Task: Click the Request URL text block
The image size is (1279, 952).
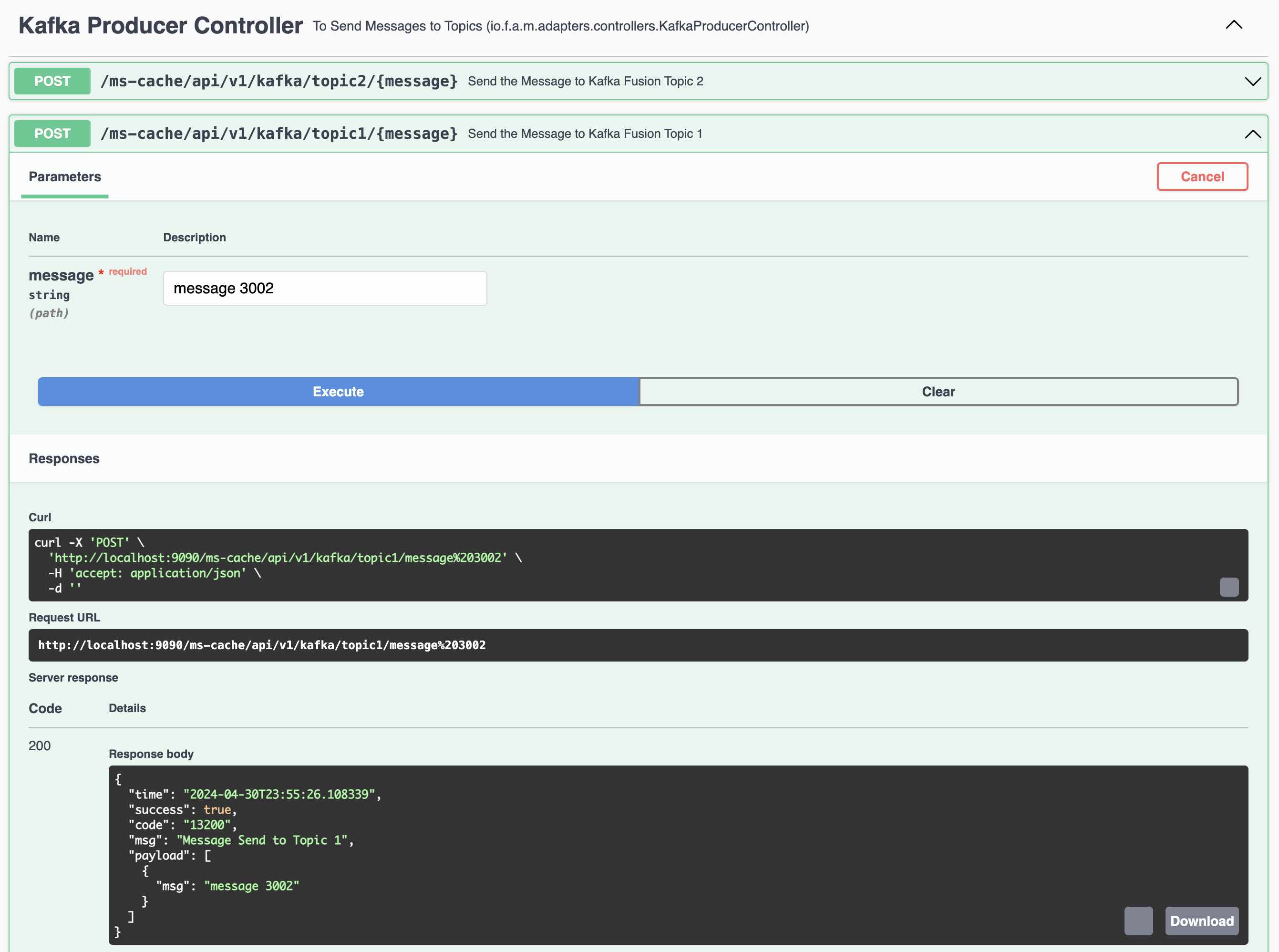Action: (261, 645)
